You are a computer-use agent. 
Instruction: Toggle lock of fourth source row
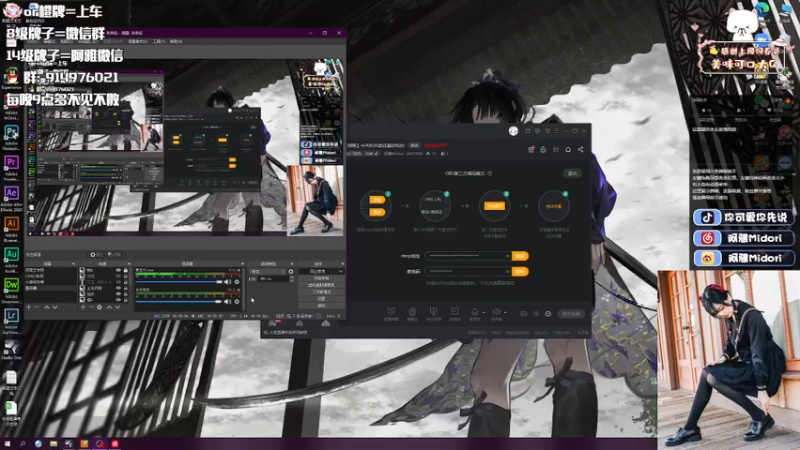(x=126, y=288)
